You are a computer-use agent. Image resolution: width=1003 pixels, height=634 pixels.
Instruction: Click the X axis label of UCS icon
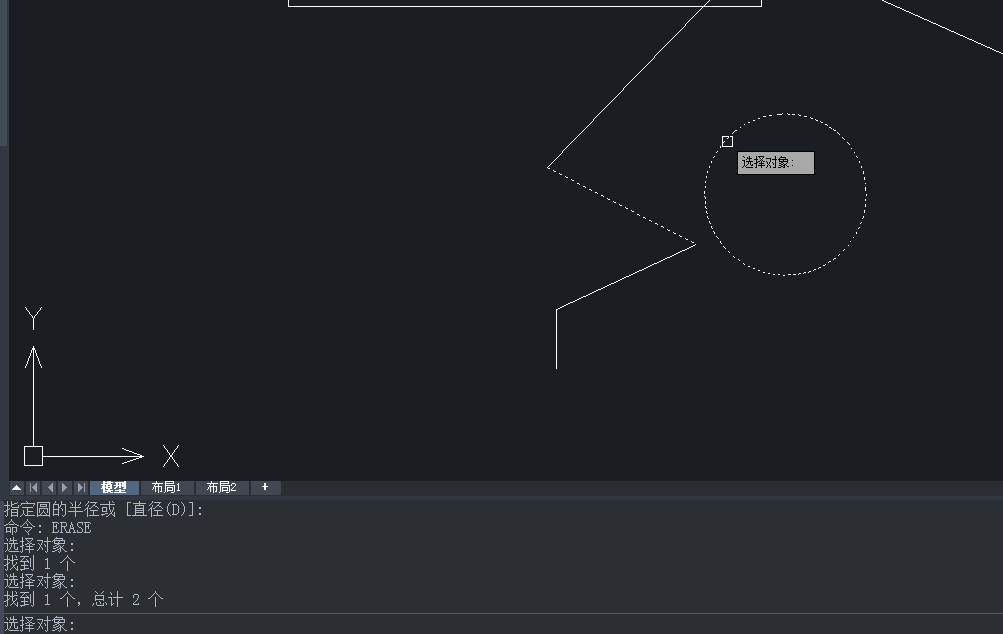(x=171, y=457)
